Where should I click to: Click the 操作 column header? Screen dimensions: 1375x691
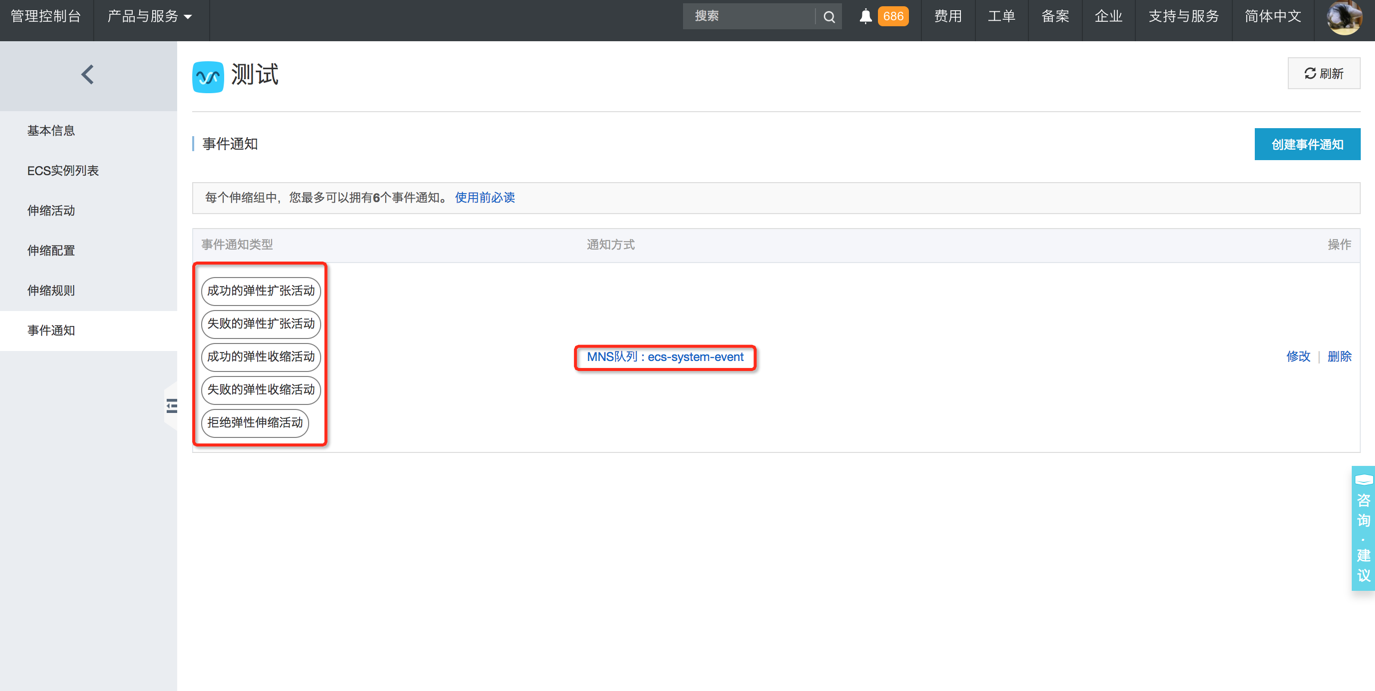(1339, 245)
